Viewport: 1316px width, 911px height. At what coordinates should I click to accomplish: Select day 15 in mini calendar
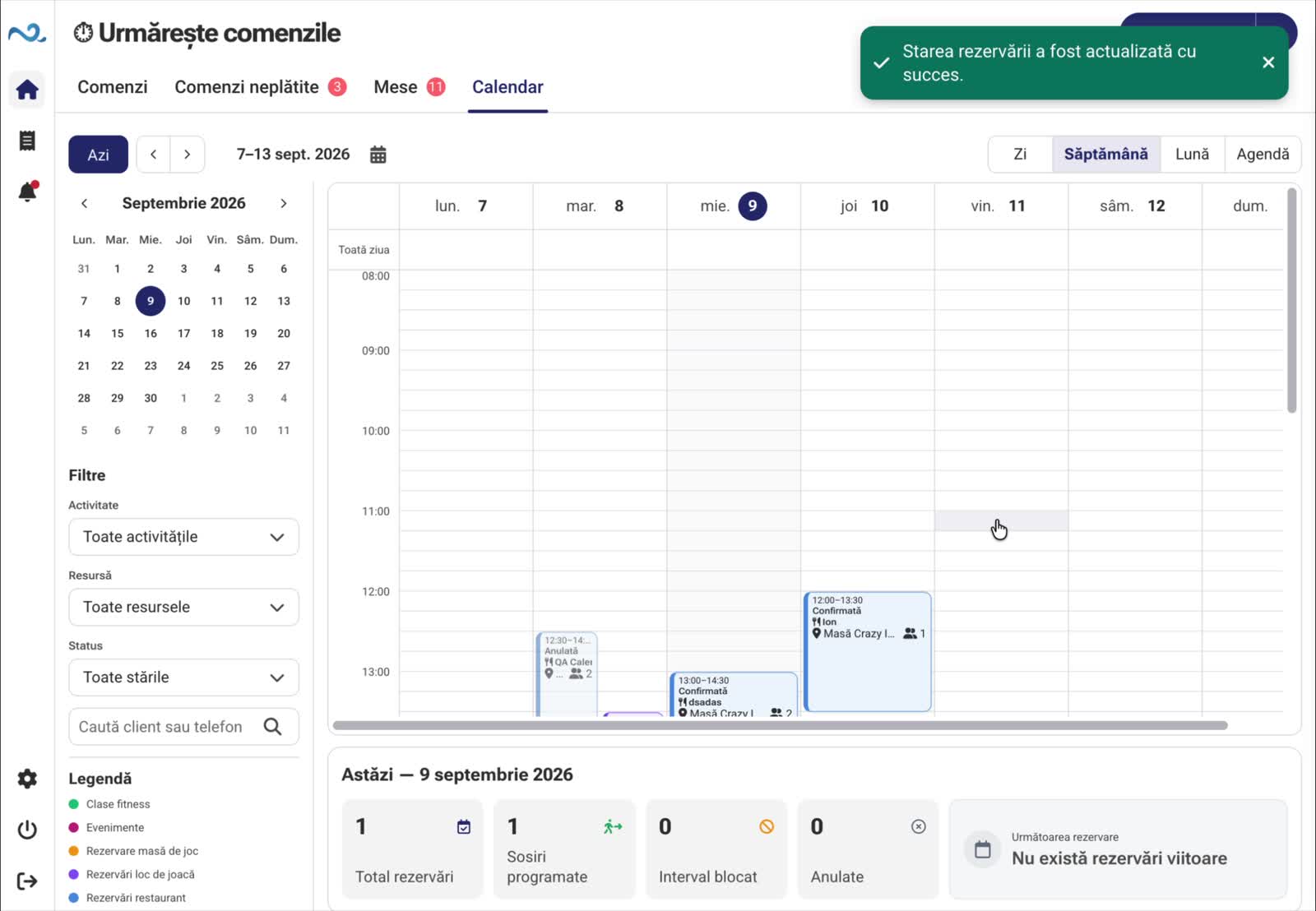point(118,333)
